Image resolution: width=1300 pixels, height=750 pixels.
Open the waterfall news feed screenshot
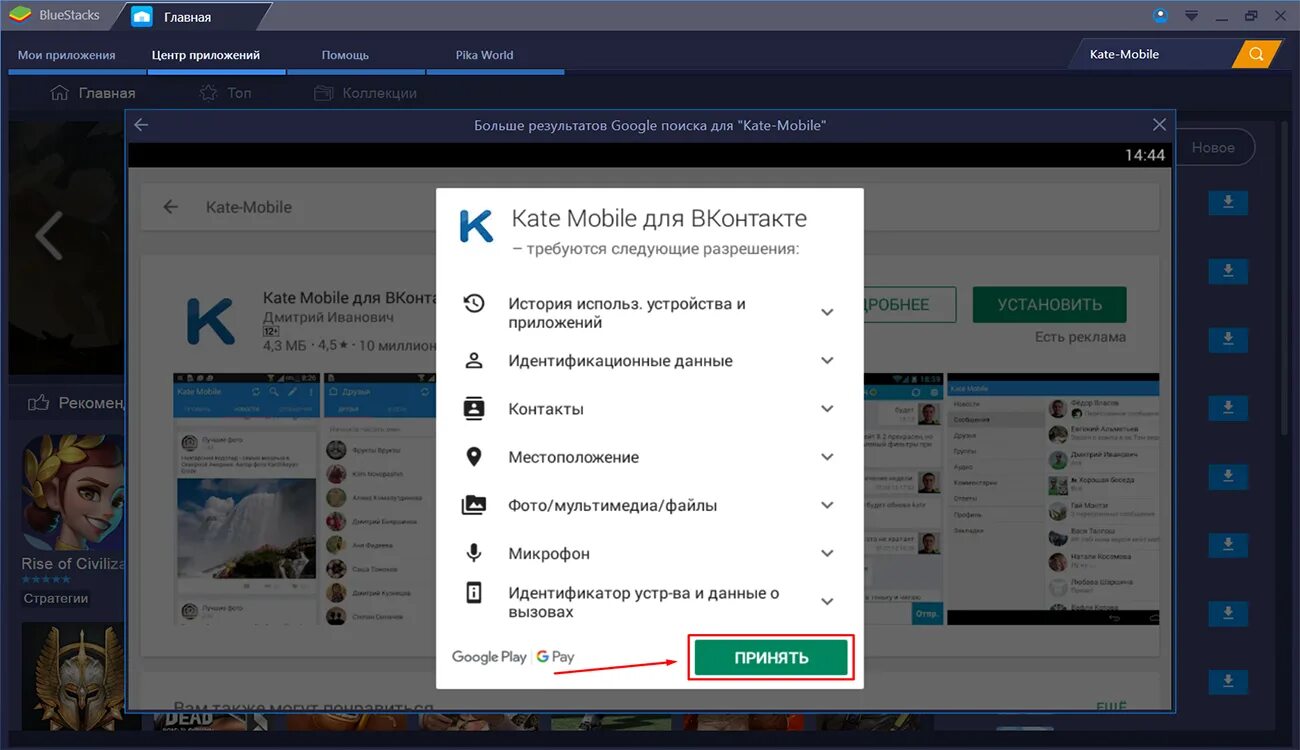[248, 500]
